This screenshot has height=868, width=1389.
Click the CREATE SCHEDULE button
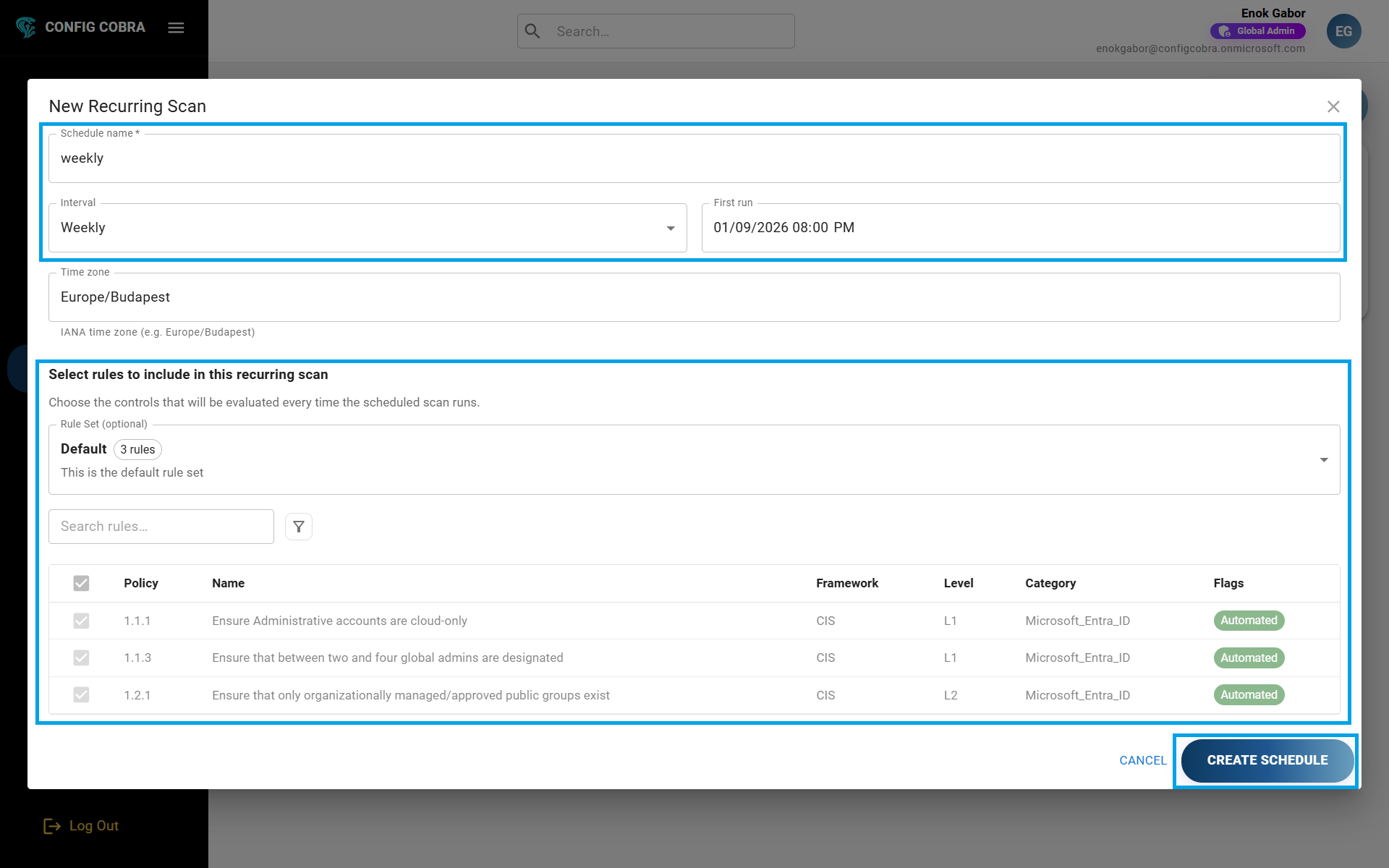1267,760
